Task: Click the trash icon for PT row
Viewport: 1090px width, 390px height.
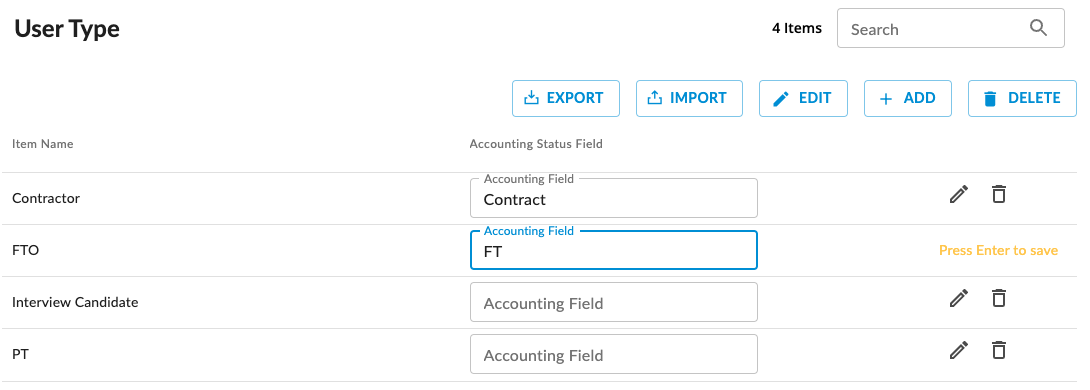Action: pos(999,350)
